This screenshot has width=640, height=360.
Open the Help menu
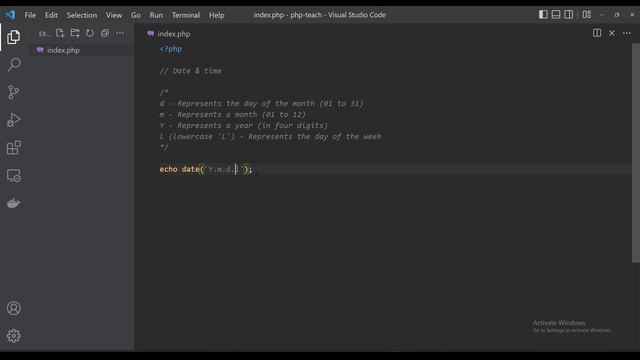217,15
